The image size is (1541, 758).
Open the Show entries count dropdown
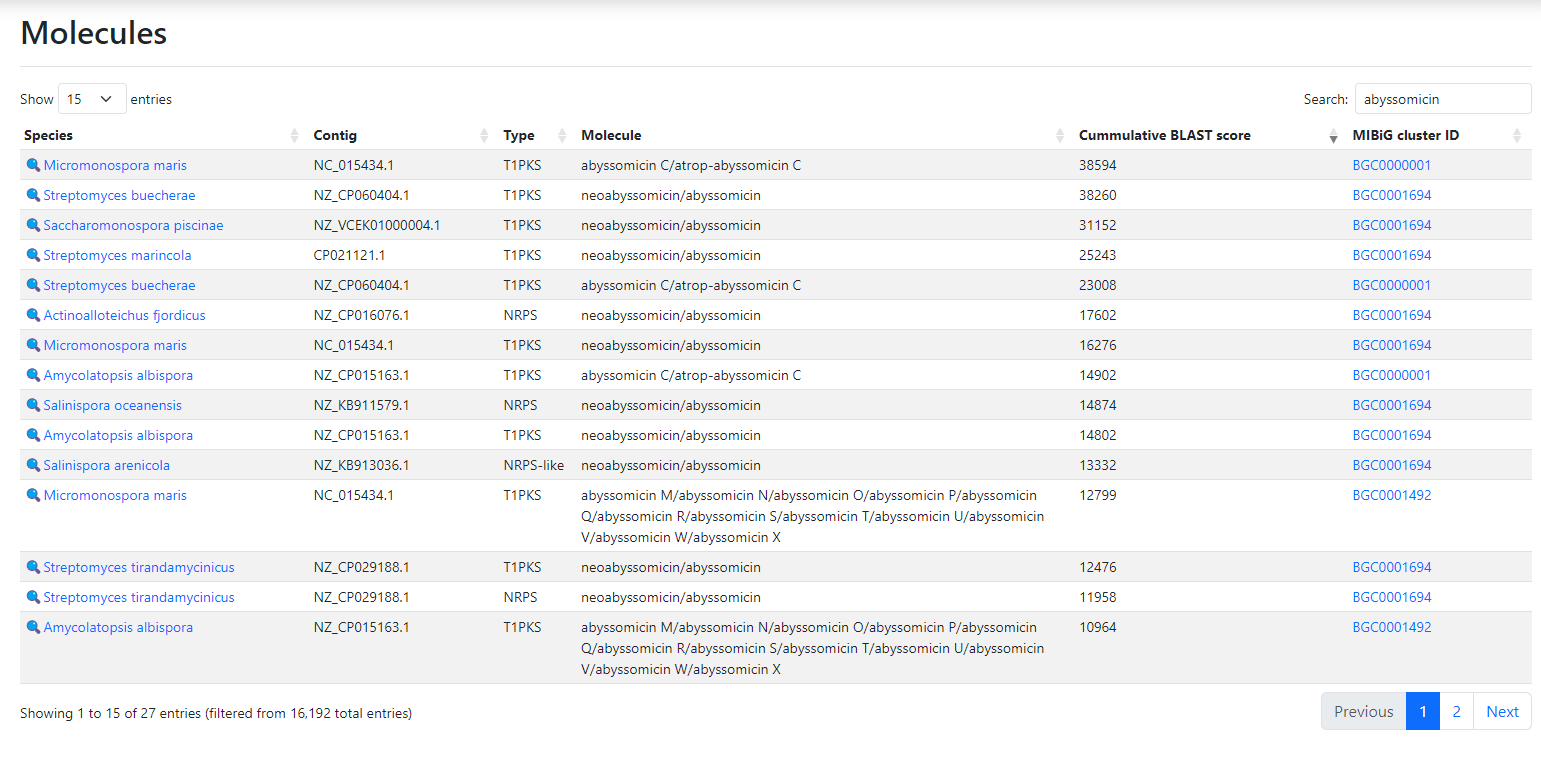point(92,99)
